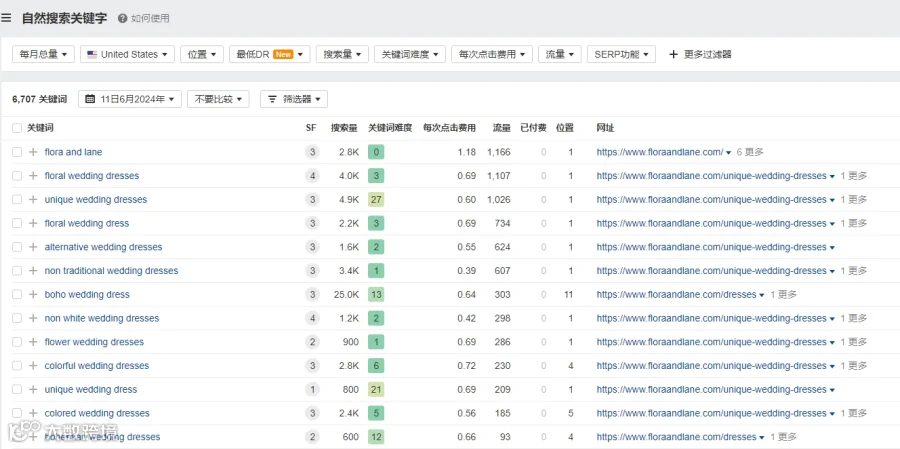Sort by 搜索量 column header

tap(344, 128)
